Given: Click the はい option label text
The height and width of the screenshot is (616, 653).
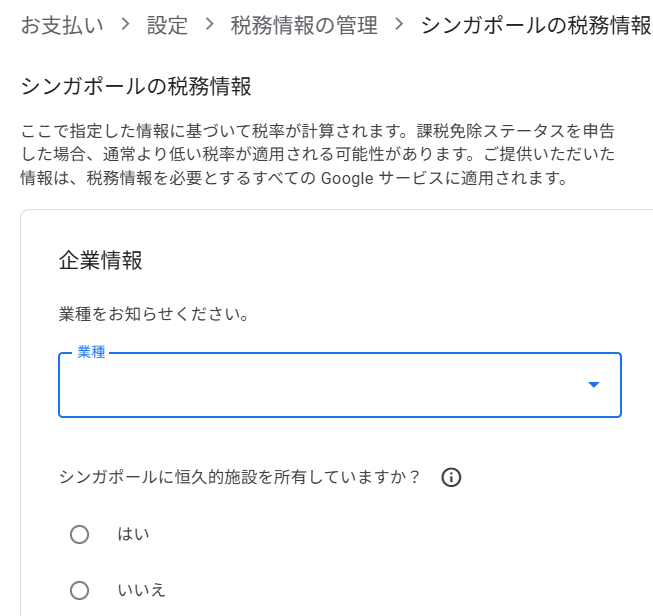Looking at the screenshot, I should (133, 534).
